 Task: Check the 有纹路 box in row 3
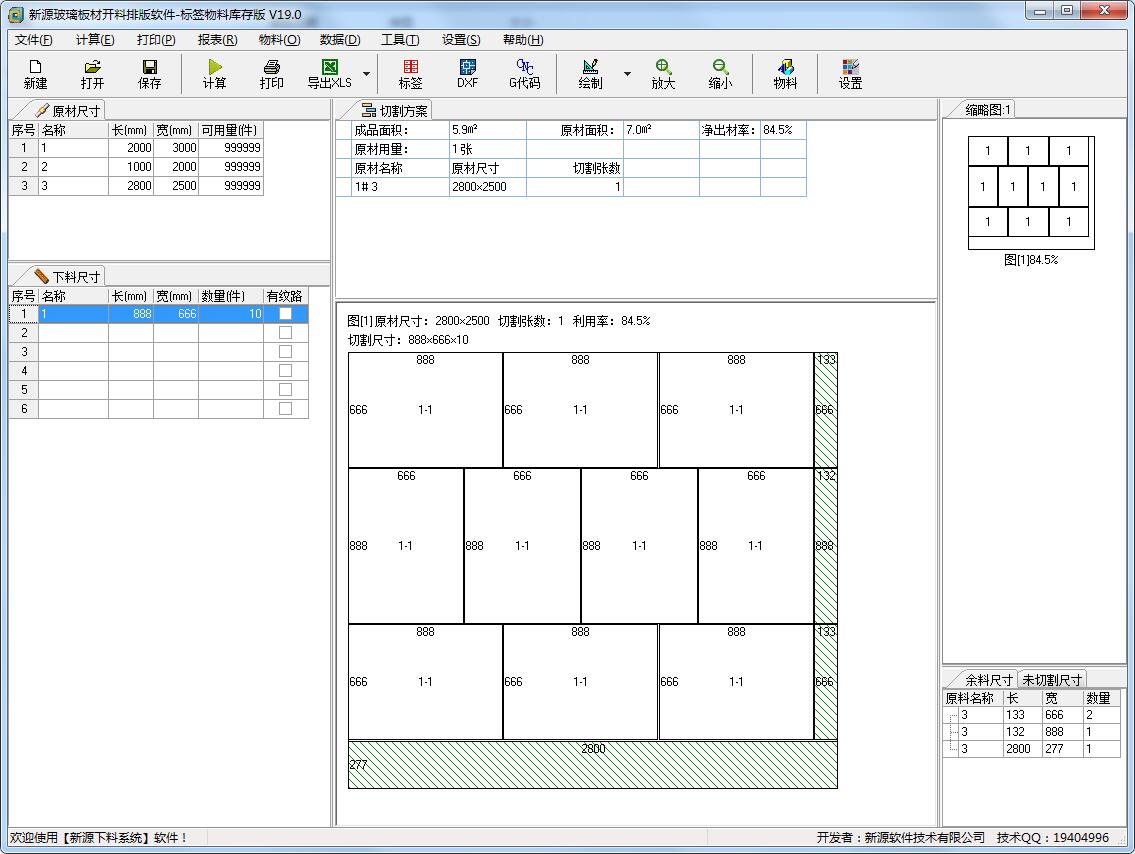tap(285, 352)
